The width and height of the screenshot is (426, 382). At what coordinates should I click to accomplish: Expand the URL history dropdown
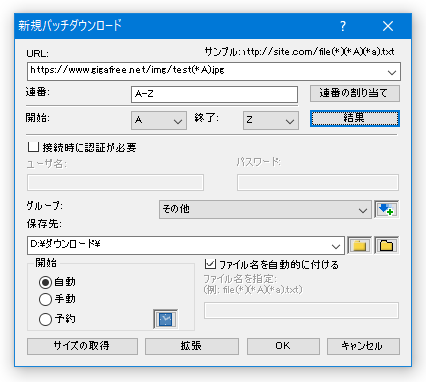(x=392, y=72)
